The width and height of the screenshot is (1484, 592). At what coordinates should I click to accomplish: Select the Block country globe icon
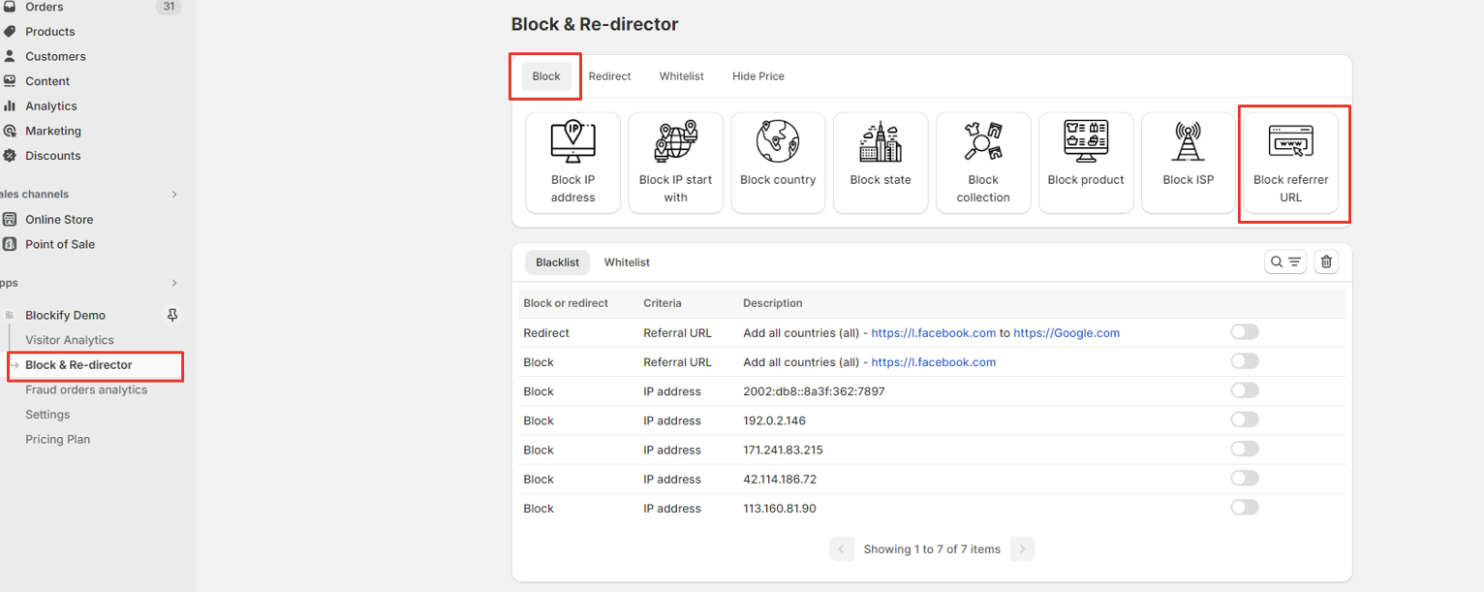tap(778, 141)
